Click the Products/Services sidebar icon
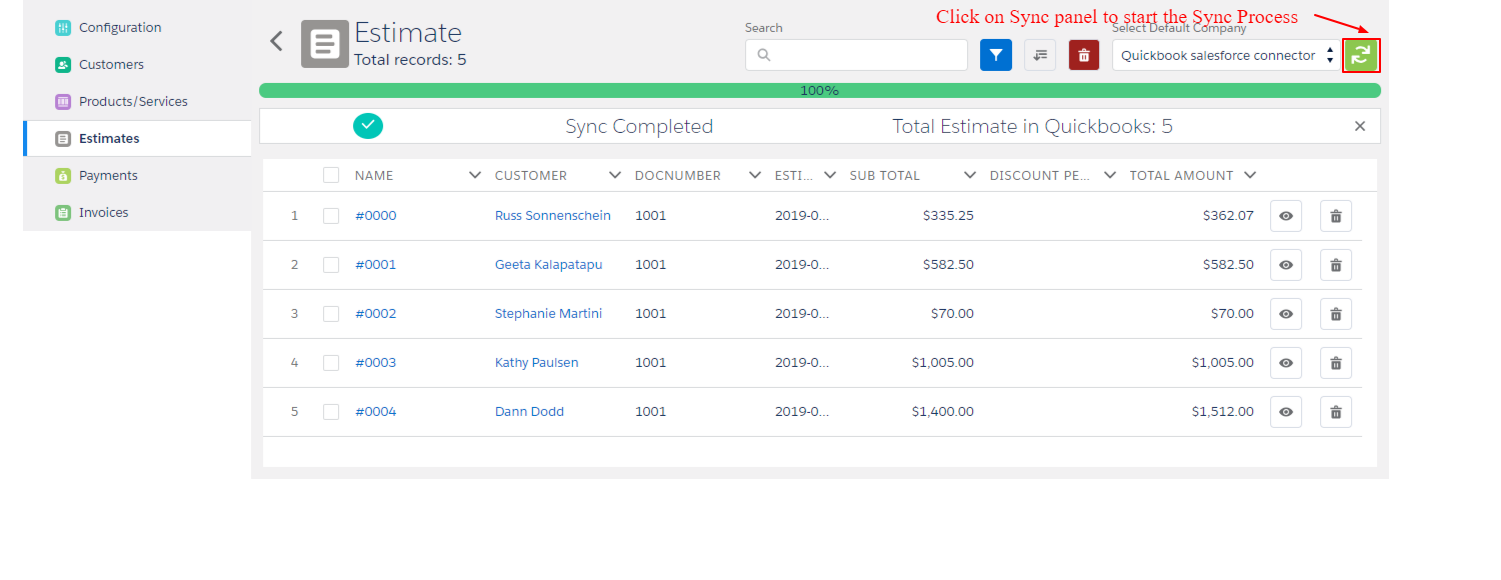 pyautogui.click(x=63, y=102)
